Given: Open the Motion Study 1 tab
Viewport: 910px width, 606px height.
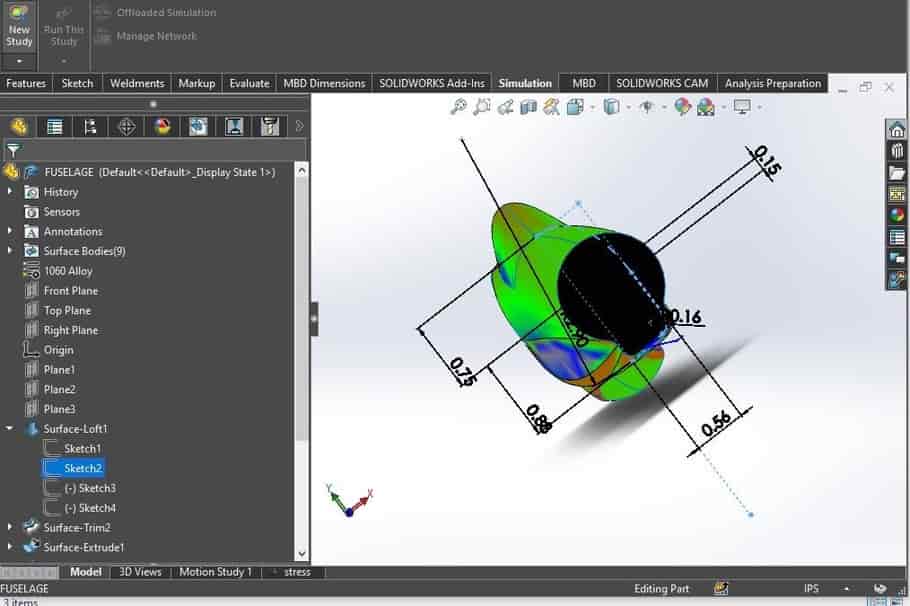Looking at the screenshot, I should pos(215,572).
